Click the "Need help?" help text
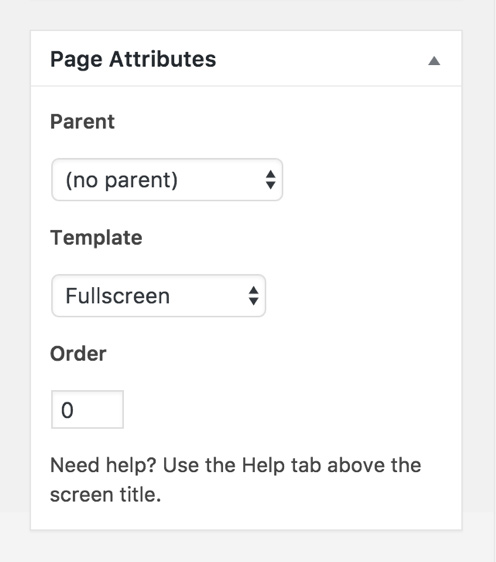This screenshot has width=496, height=562. 103,466
